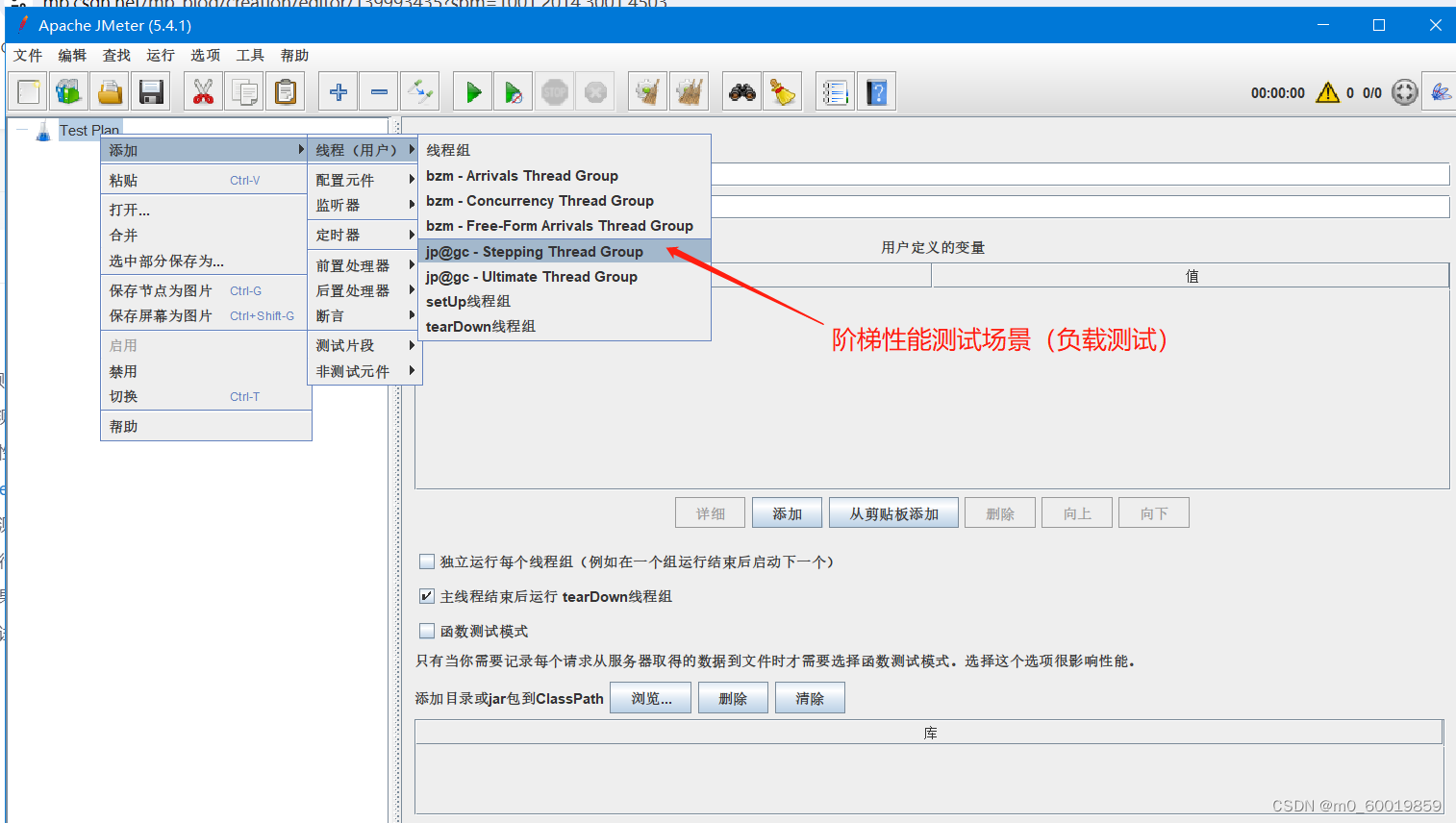The width and height of the screenshot is (1456, 823).
Task: Choose bzm - Free-Form Arrivals Thread Group
Action: click(565, 226)
